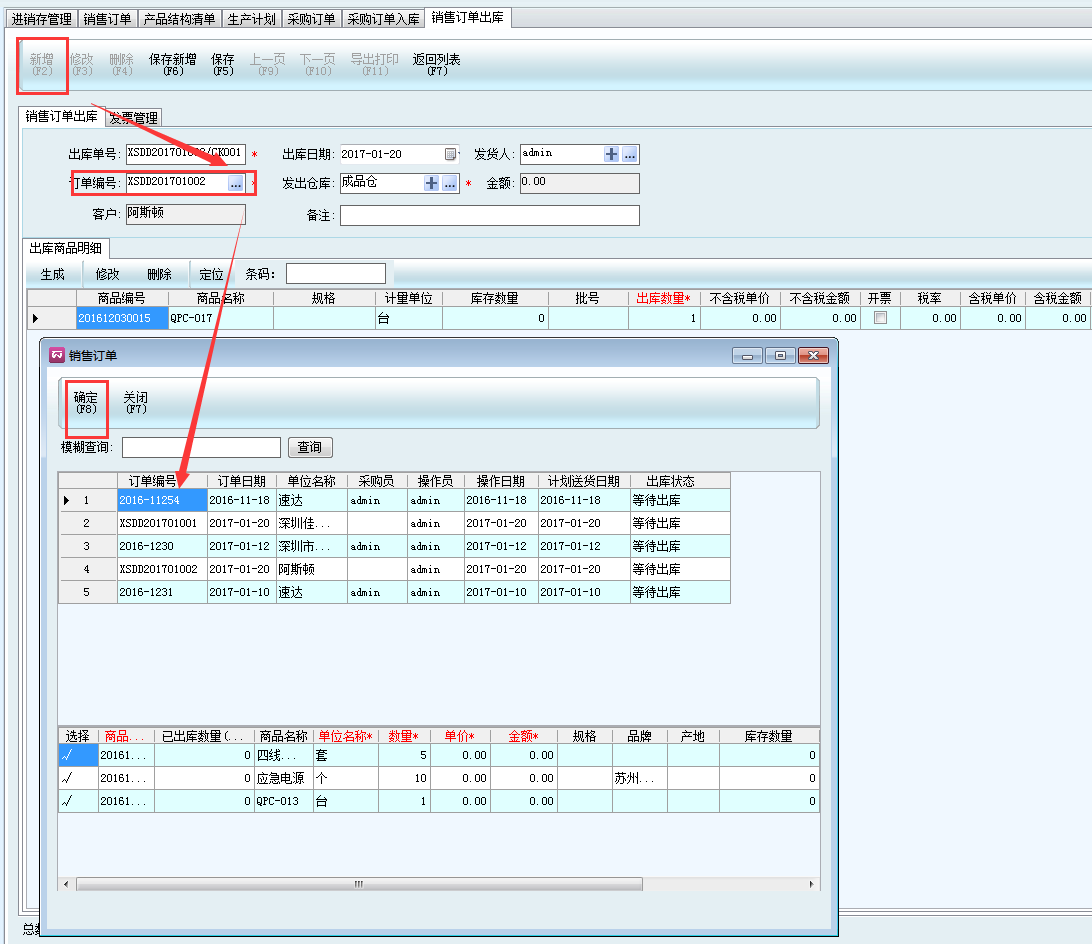This screenshot has height=944, width=1092.
Task: Click 出库状态 column header
Action: point(680,481)
